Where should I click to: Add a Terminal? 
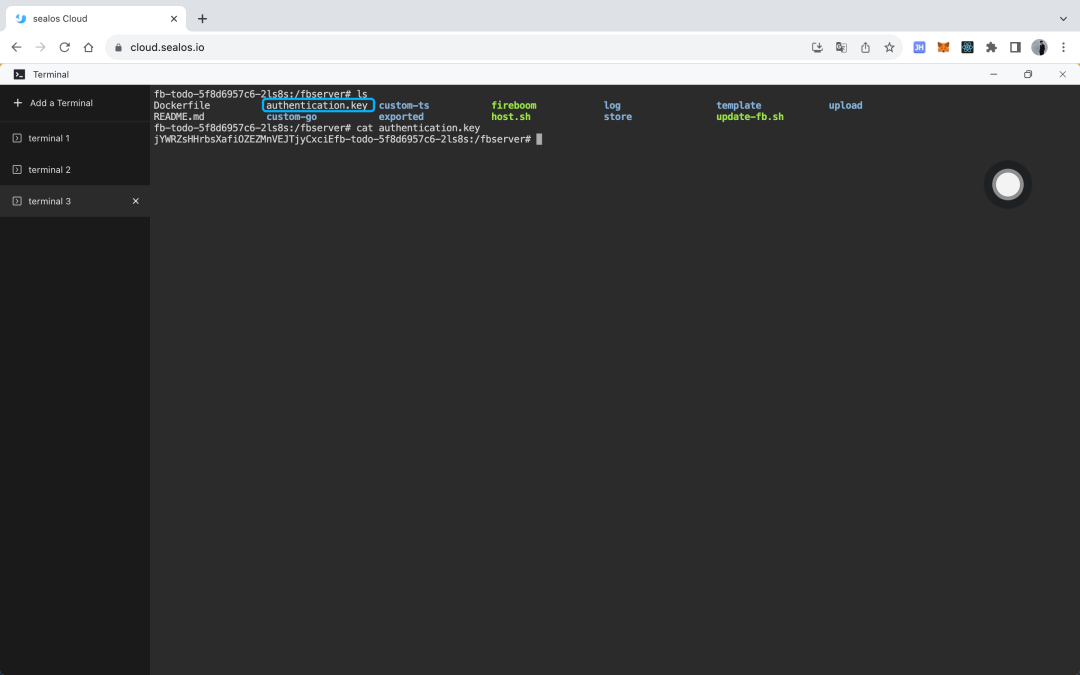click(x=53, y=103)
